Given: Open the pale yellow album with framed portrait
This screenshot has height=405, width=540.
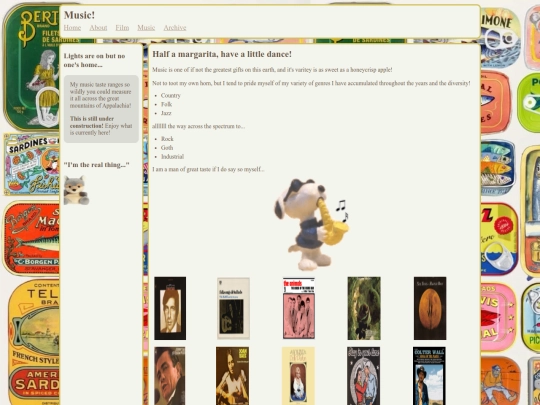Looking at the screenshot, I should coord(298,376).
